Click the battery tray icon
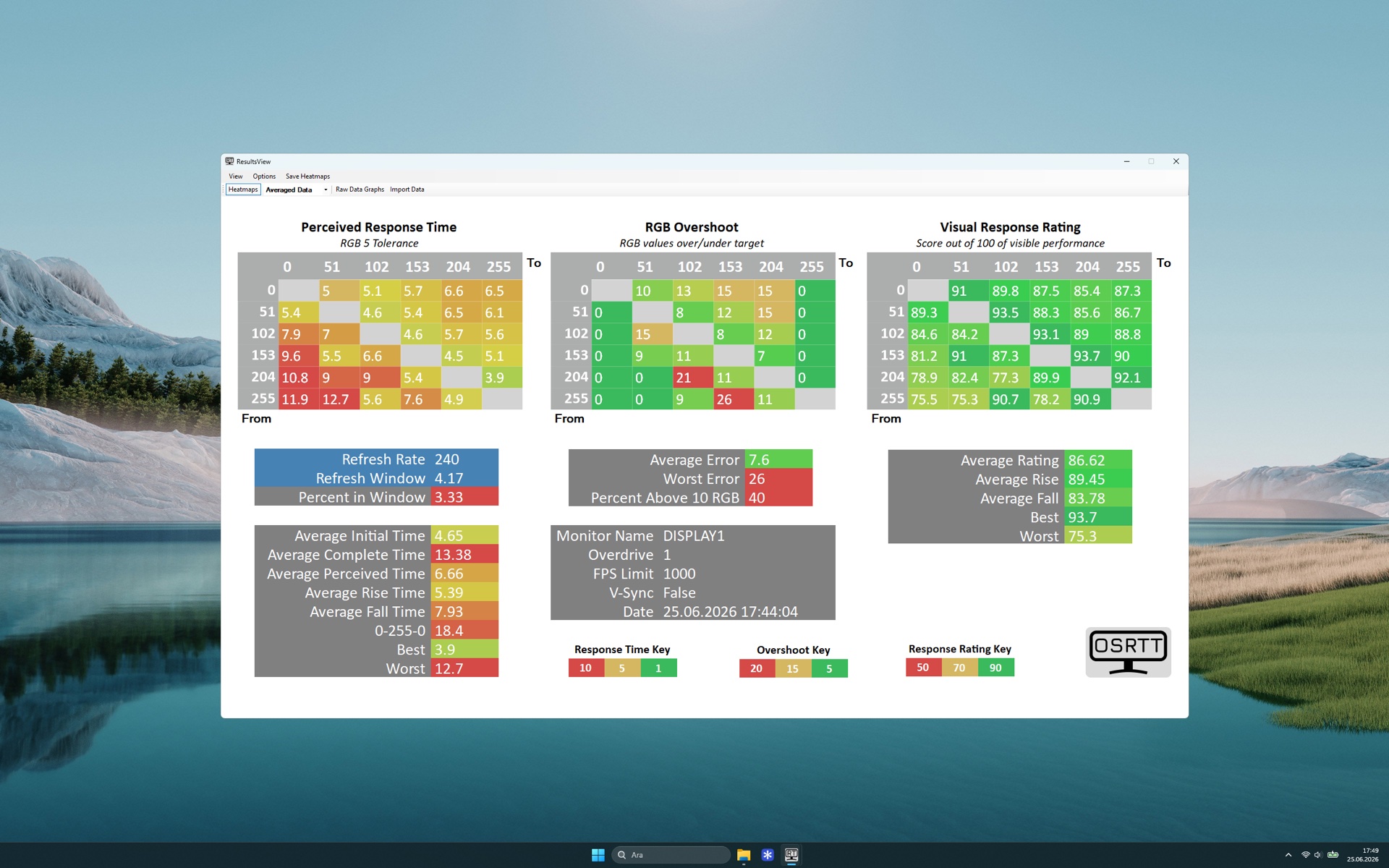The height and width of the screenshot is (868, 1389). tap(1333, 855)
